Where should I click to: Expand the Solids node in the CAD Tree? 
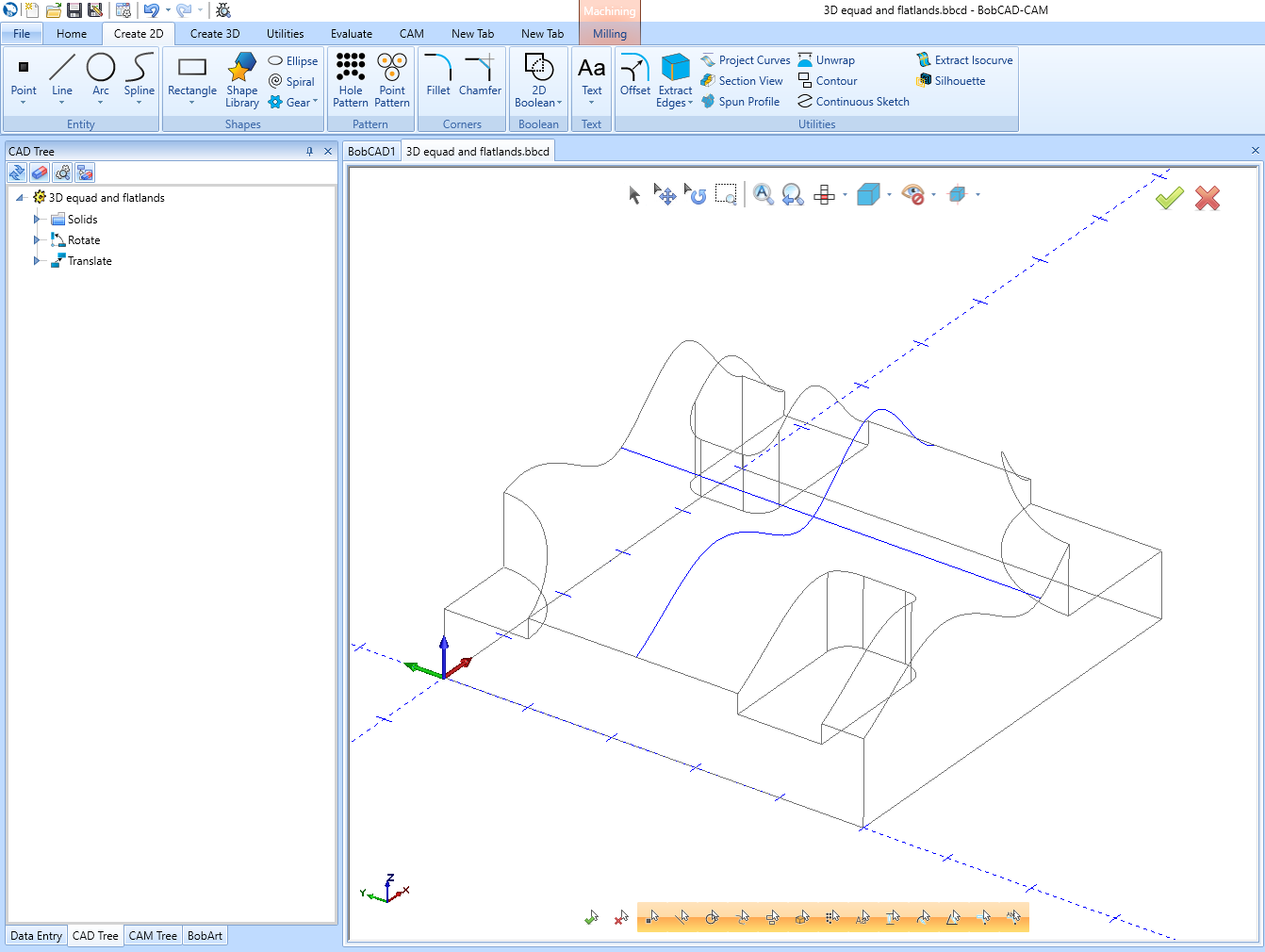point(35,219)
